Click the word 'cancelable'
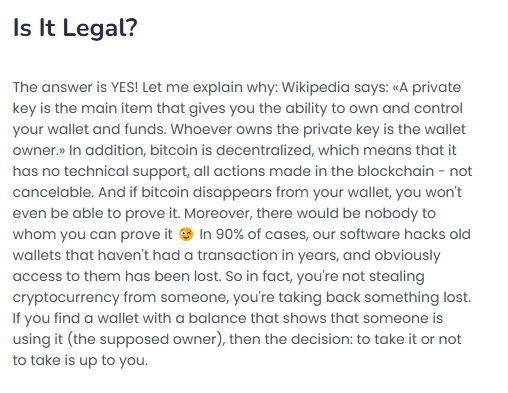The image size is (508, 393). (53, 192)
